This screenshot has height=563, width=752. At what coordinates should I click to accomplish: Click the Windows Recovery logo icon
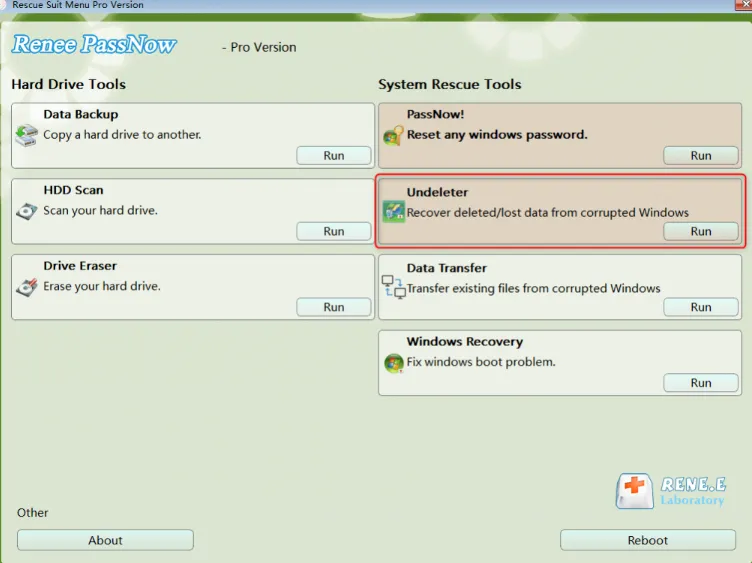pos(394,363)
